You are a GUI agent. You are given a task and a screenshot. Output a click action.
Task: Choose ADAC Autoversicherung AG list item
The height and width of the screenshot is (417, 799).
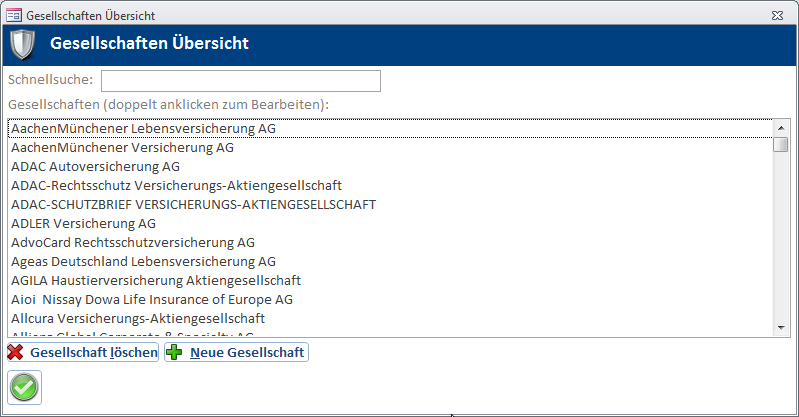pos(95,166)
